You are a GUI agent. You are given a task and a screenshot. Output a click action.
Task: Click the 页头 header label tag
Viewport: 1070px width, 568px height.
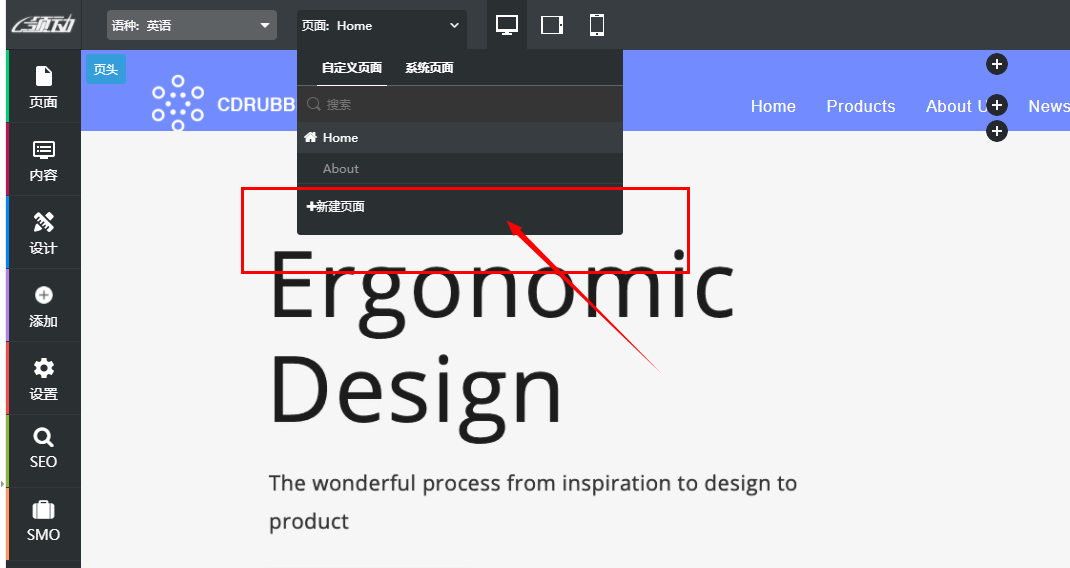tap(105, 69)
